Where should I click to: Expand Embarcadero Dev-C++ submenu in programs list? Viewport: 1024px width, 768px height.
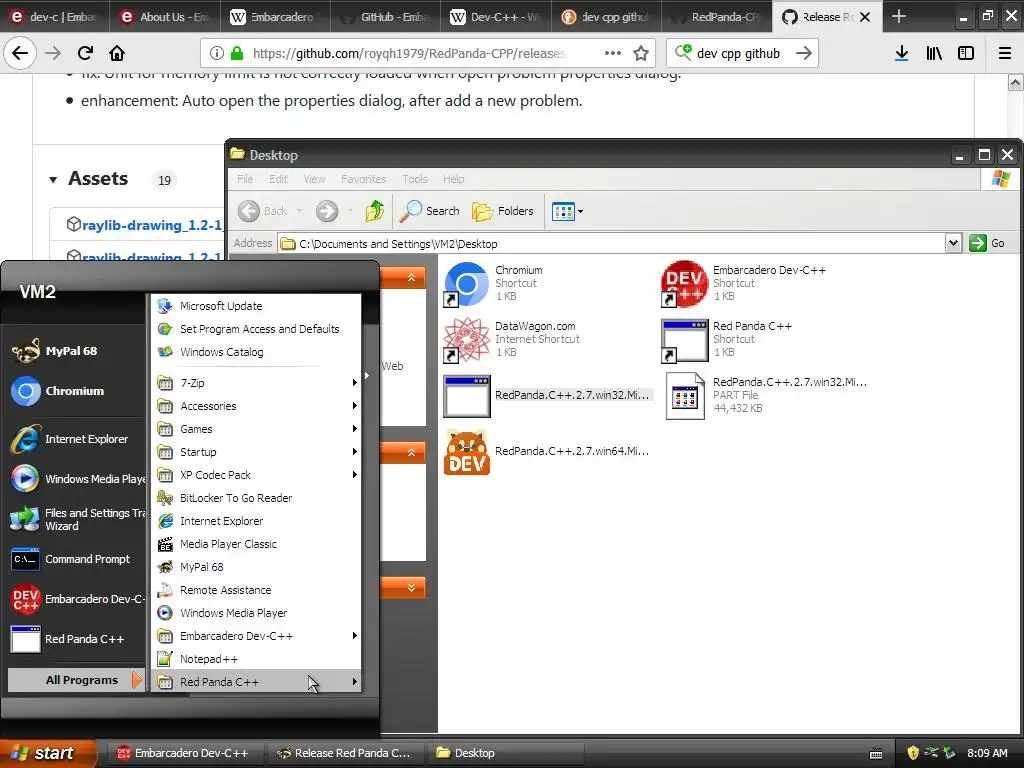pyautogui.click(x=257, y=636)
